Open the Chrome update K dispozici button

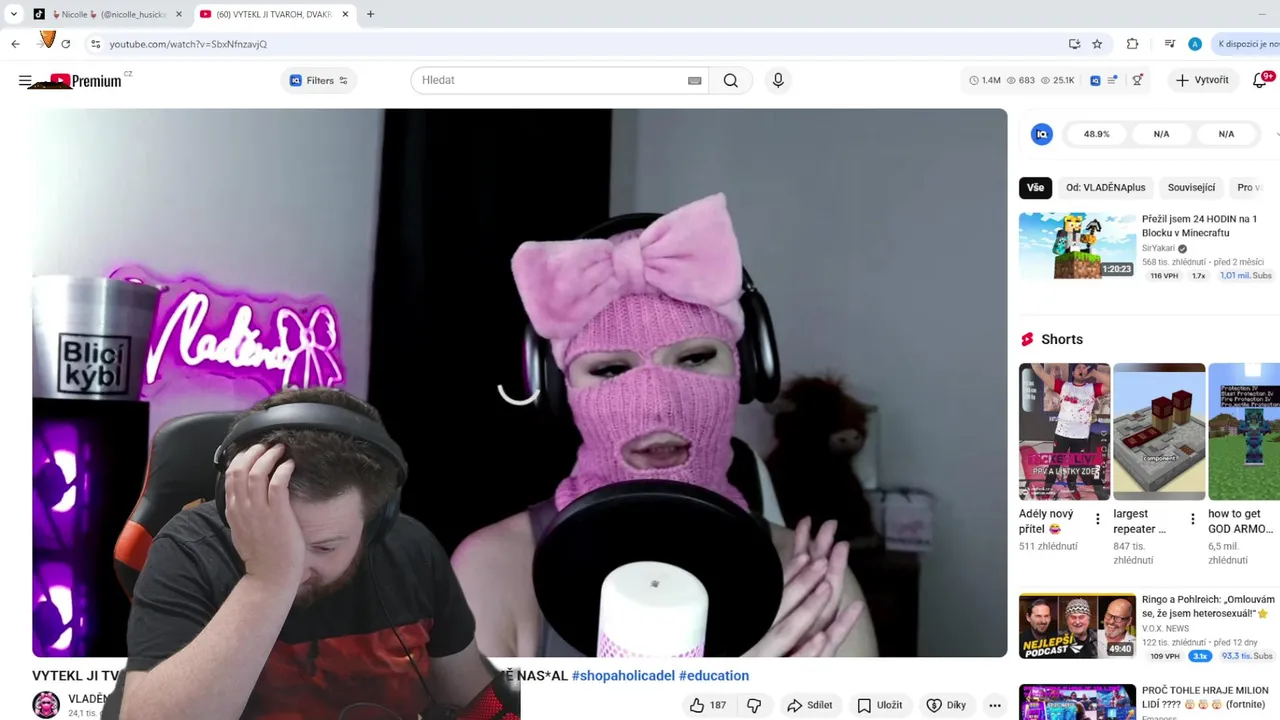1246,44
